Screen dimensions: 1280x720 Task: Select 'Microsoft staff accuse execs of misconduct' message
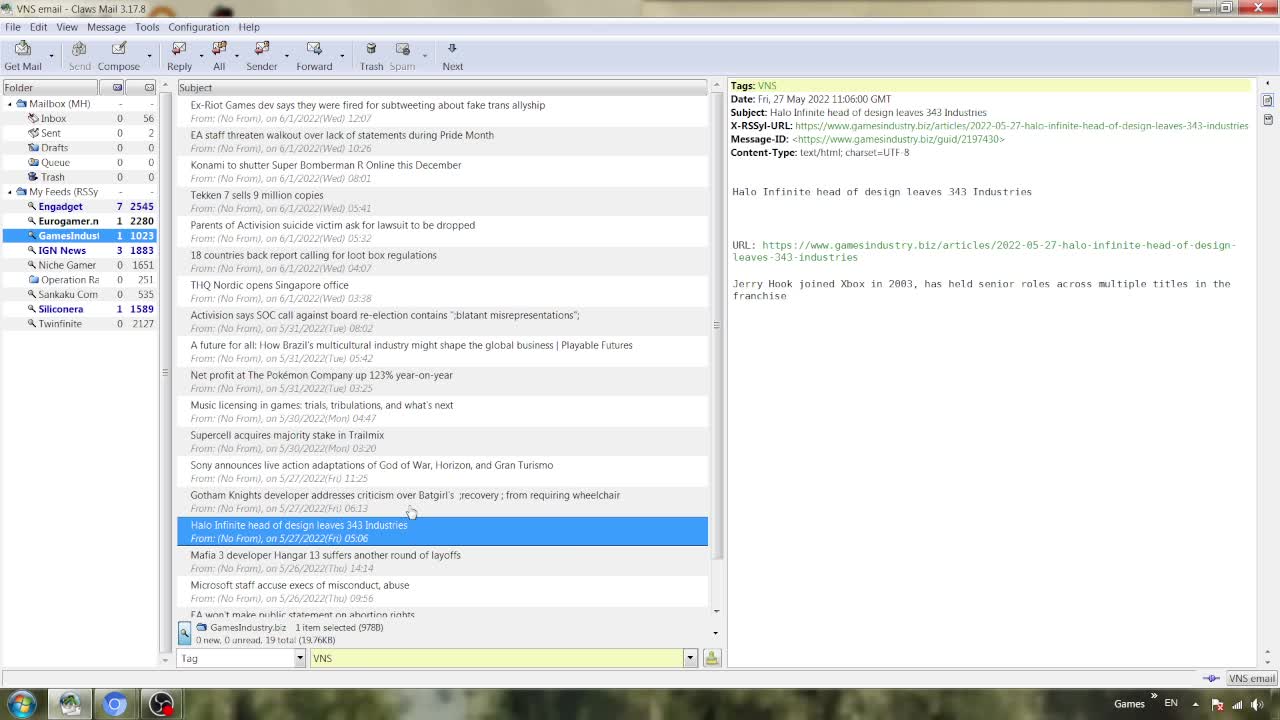coord(442,591)
